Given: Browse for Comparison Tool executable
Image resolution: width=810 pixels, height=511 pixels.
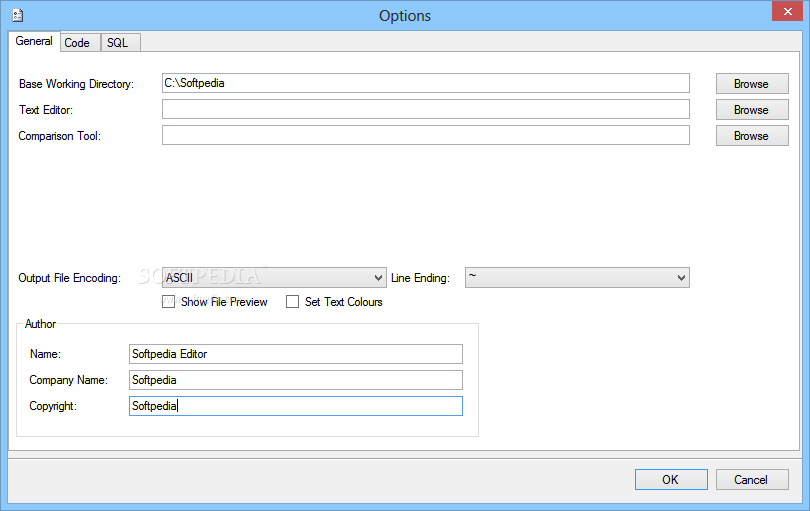Looking at the screenshot, I should point(752,136).
